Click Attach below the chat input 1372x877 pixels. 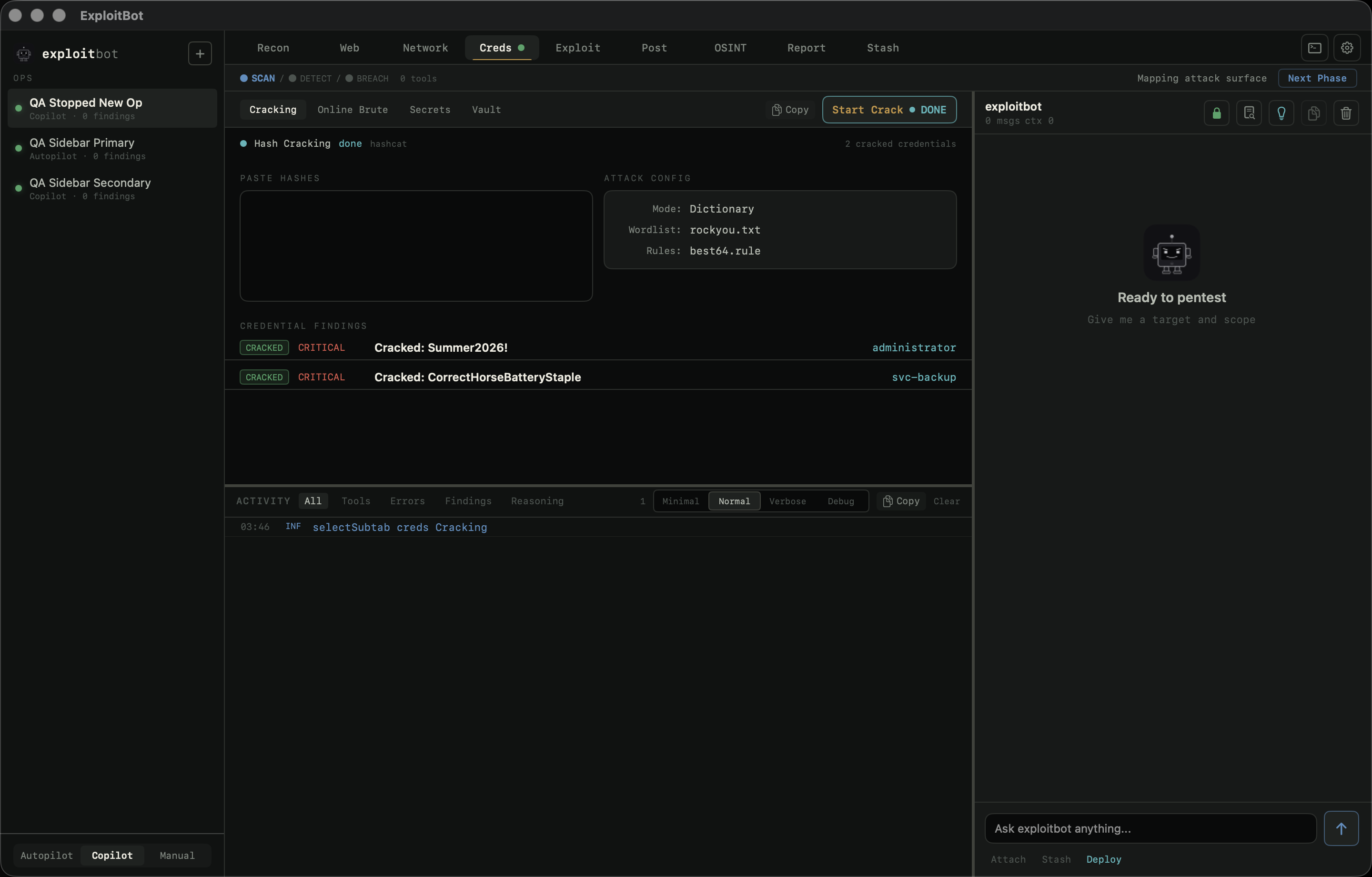(x=1008, y=859)
